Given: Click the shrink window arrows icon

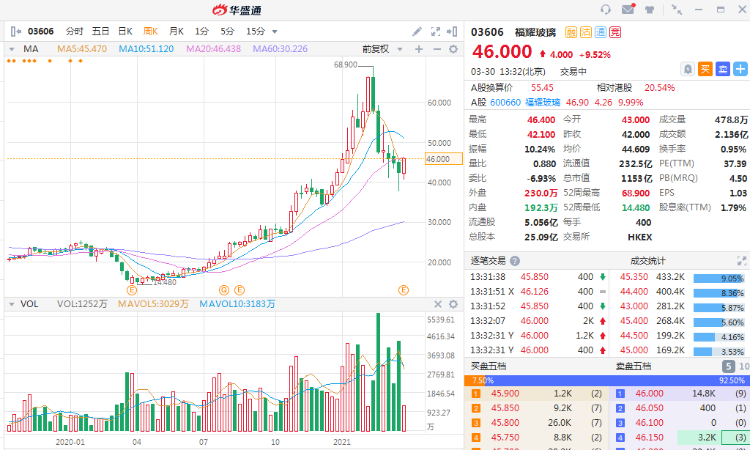Looking at the screenshot, I should (676, 10).
